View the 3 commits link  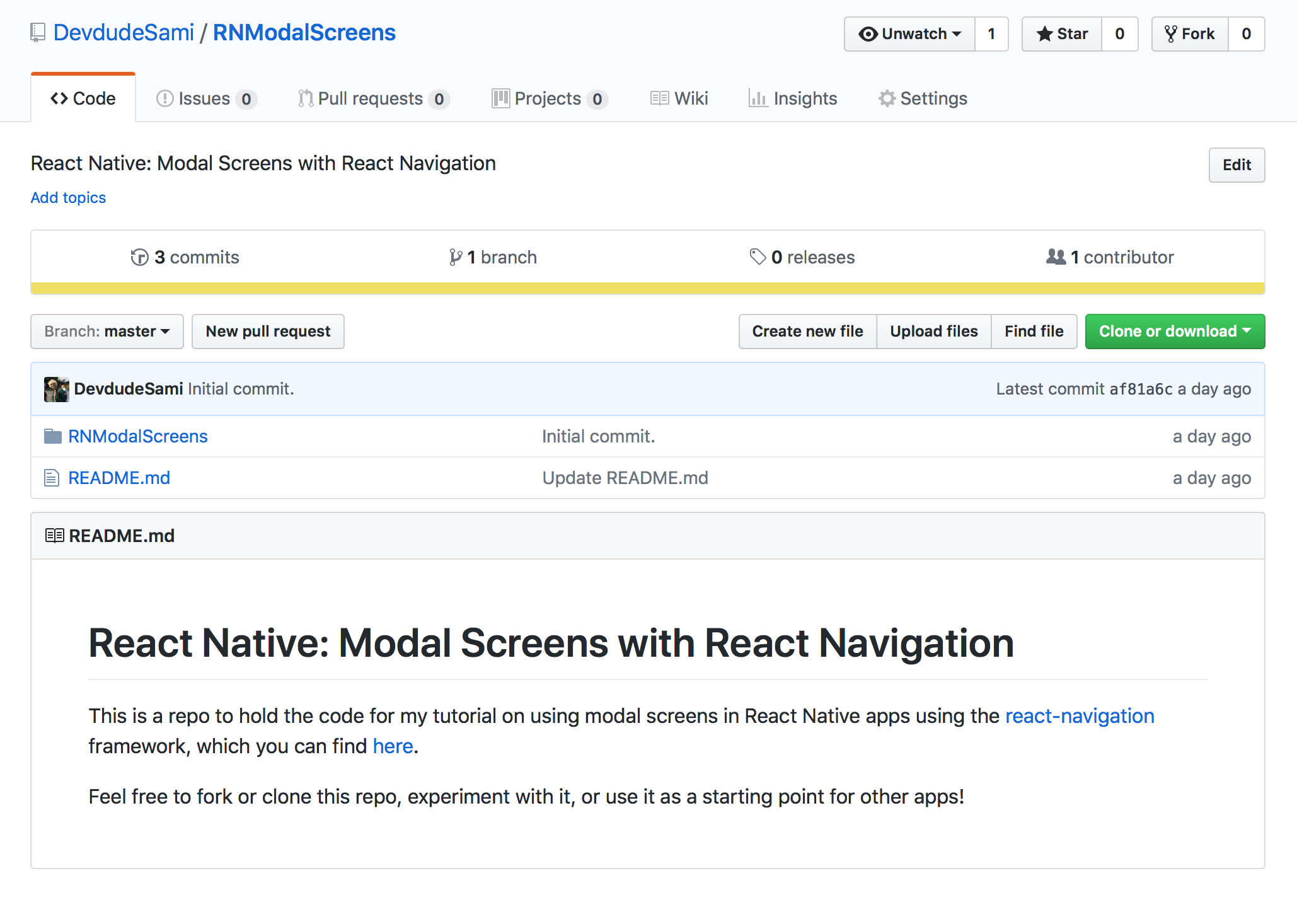[x=185, y=257]
